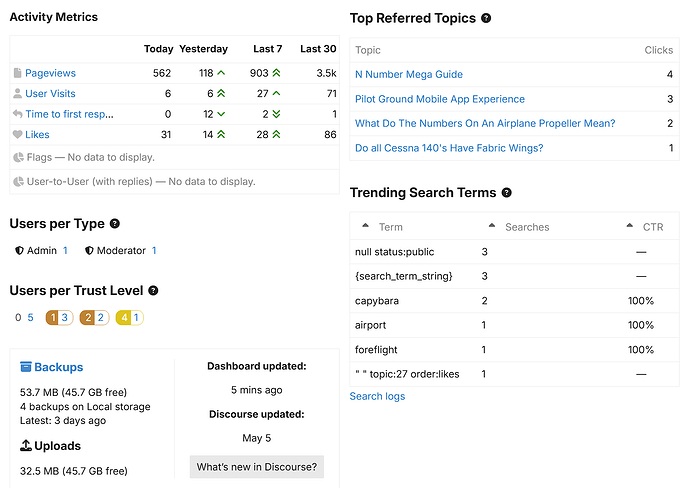This screenshot has height=488, width=690.
Task: Open the N Number Mega Guide topic
Action: pos(409,74)
